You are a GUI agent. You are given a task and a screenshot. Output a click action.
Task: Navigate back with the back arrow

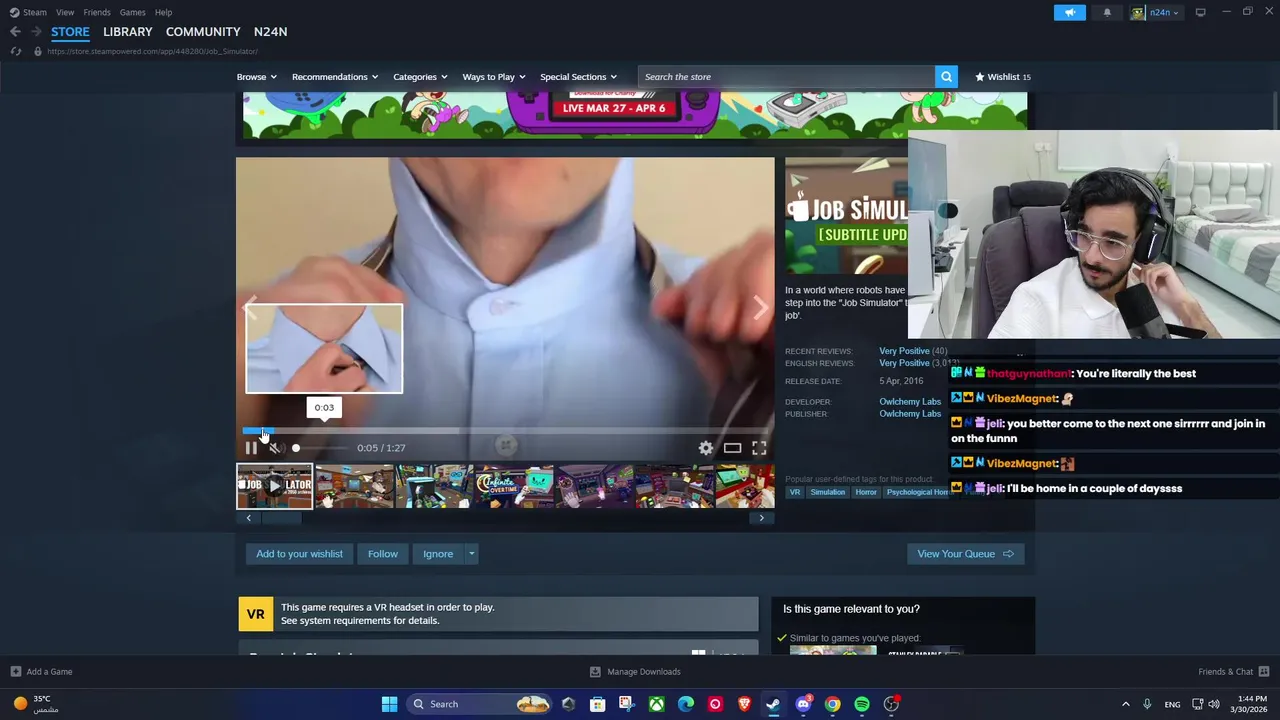point(15,32)
